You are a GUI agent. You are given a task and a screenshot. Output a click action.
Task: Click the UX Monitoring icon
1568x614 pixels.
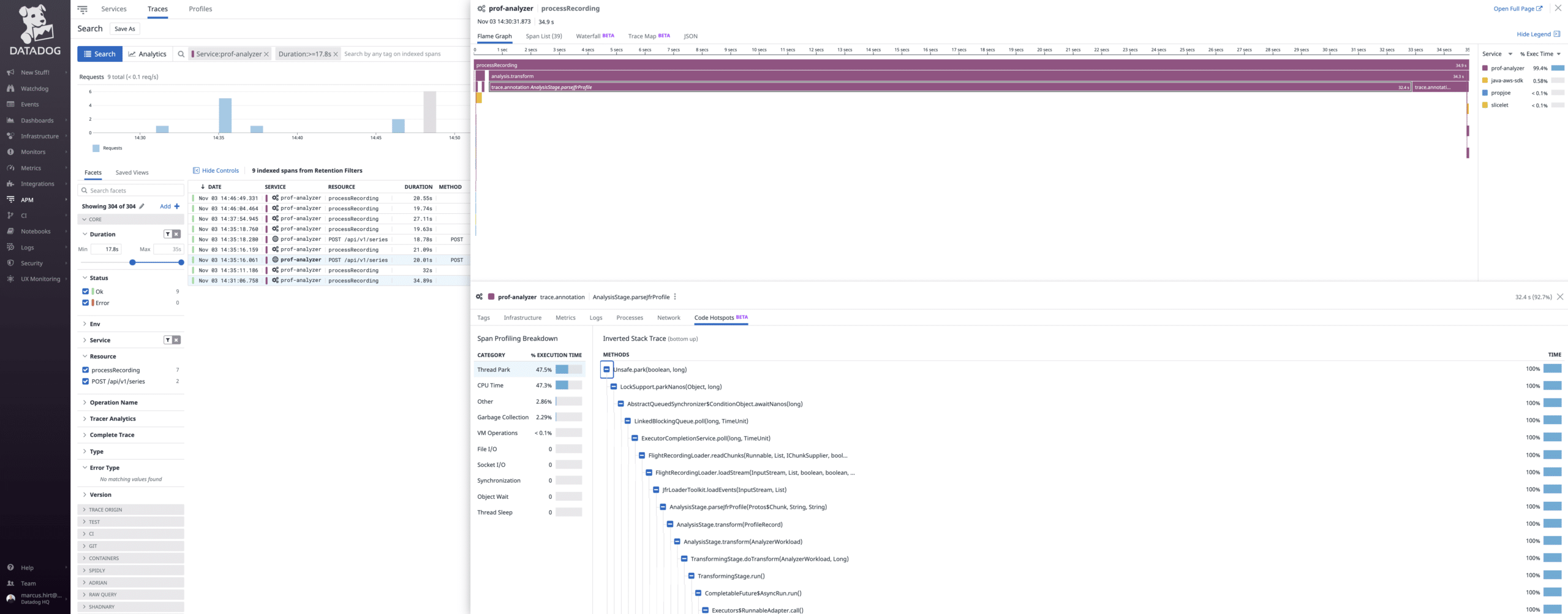tap(10, 279)
